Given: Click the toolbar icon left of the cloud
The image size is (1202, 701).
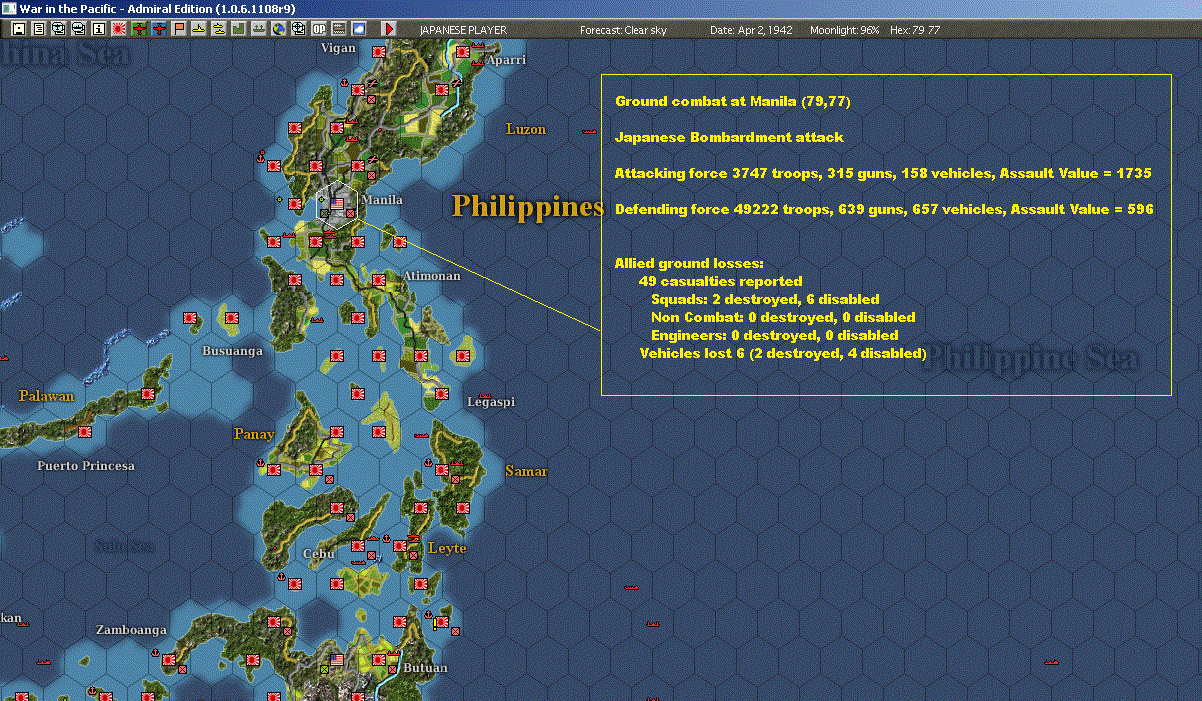Looking at the screenshot, I should [x=339, y=30].
